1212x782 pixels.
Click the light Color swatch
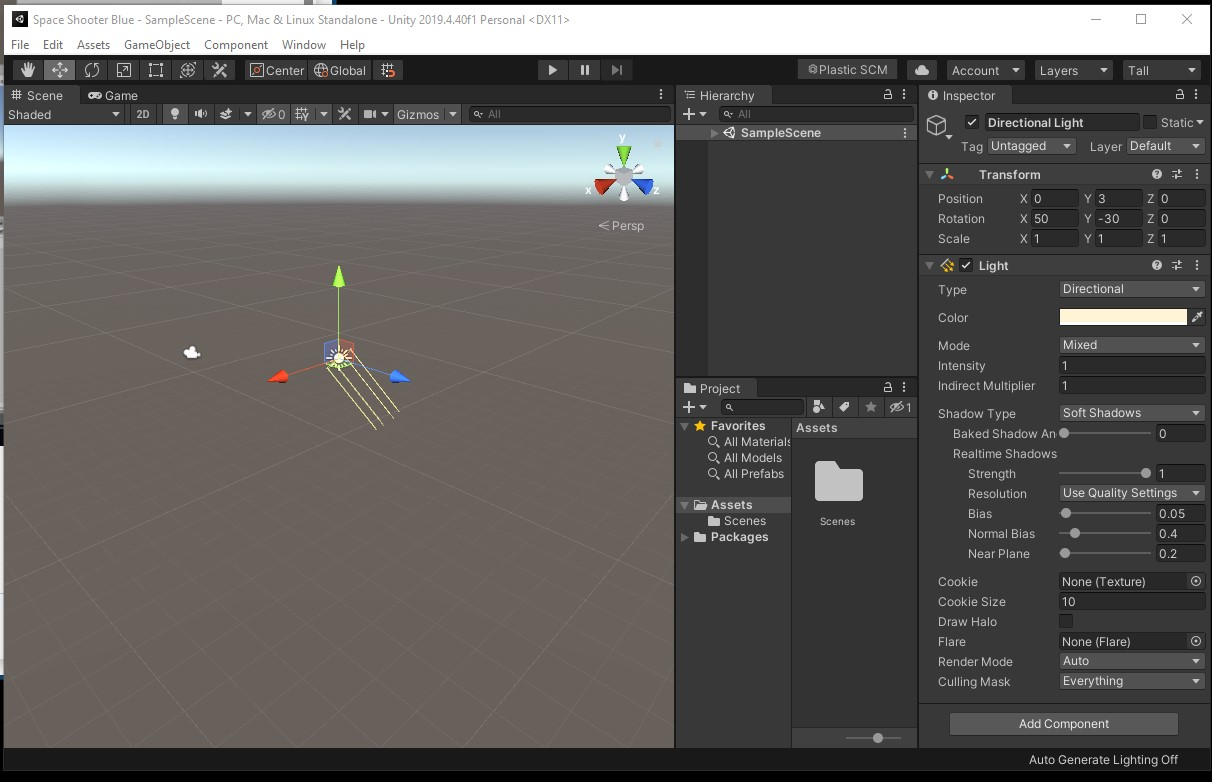point(1123,317)
